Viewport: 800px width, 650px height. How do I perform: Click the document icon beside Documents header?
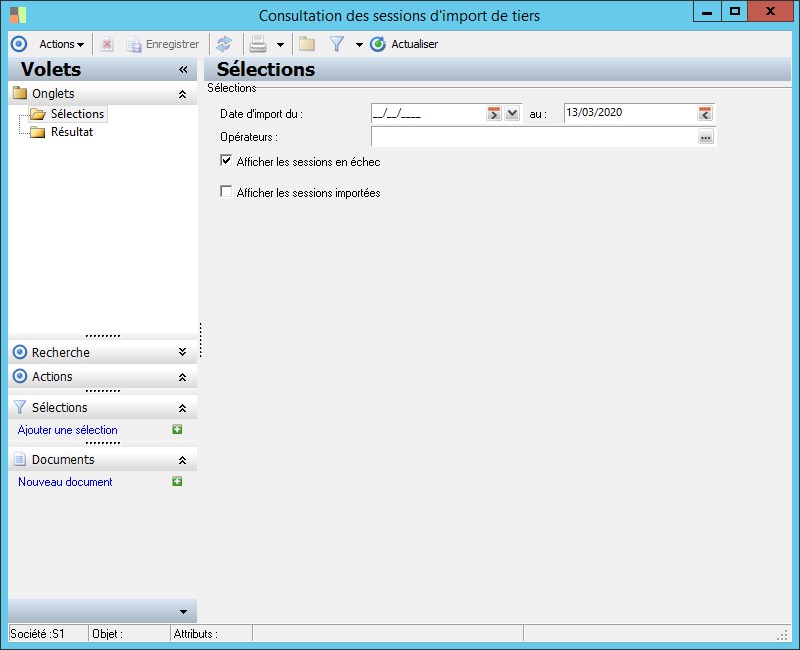click(20, 459)
